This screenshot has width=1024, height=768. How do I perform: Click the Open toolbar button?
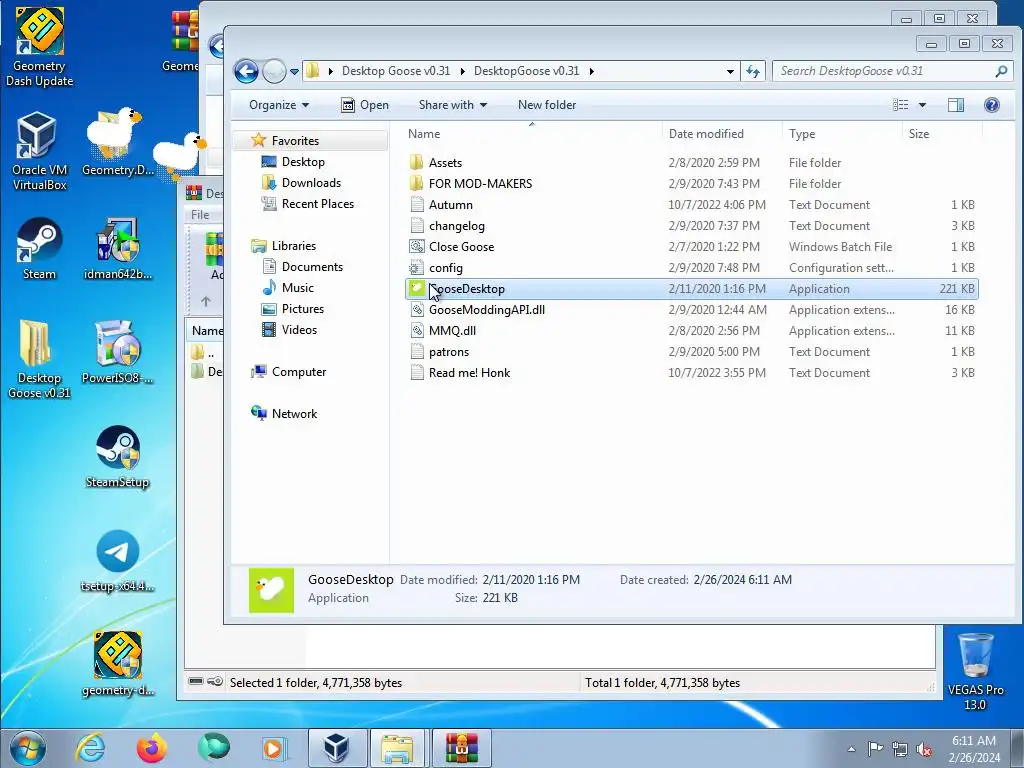pyautogui.click(x=365, y=105)
